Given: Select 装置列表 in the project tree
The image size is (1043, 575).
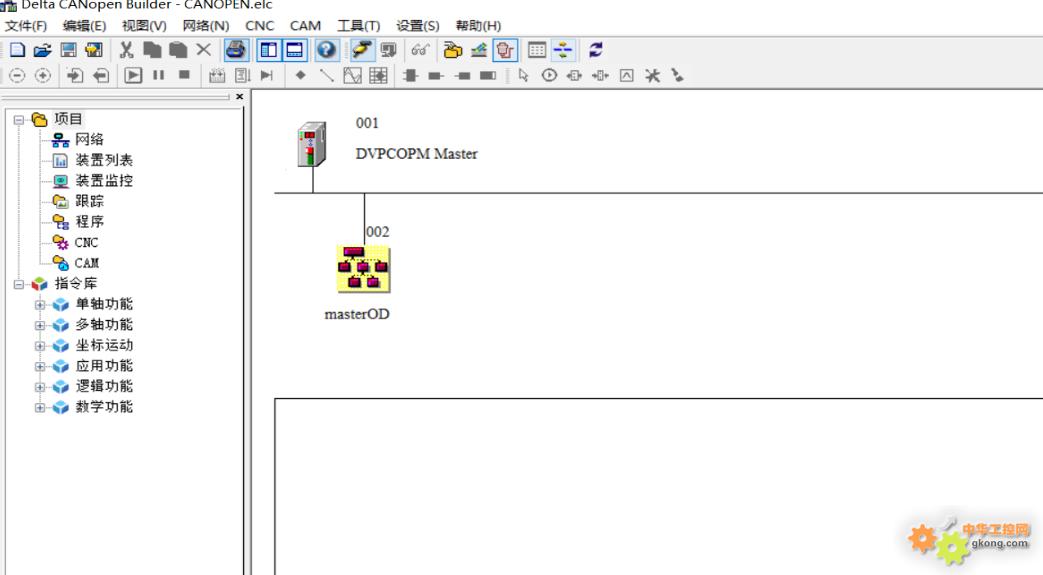Looking at the screenshot, I should (104, 160).
